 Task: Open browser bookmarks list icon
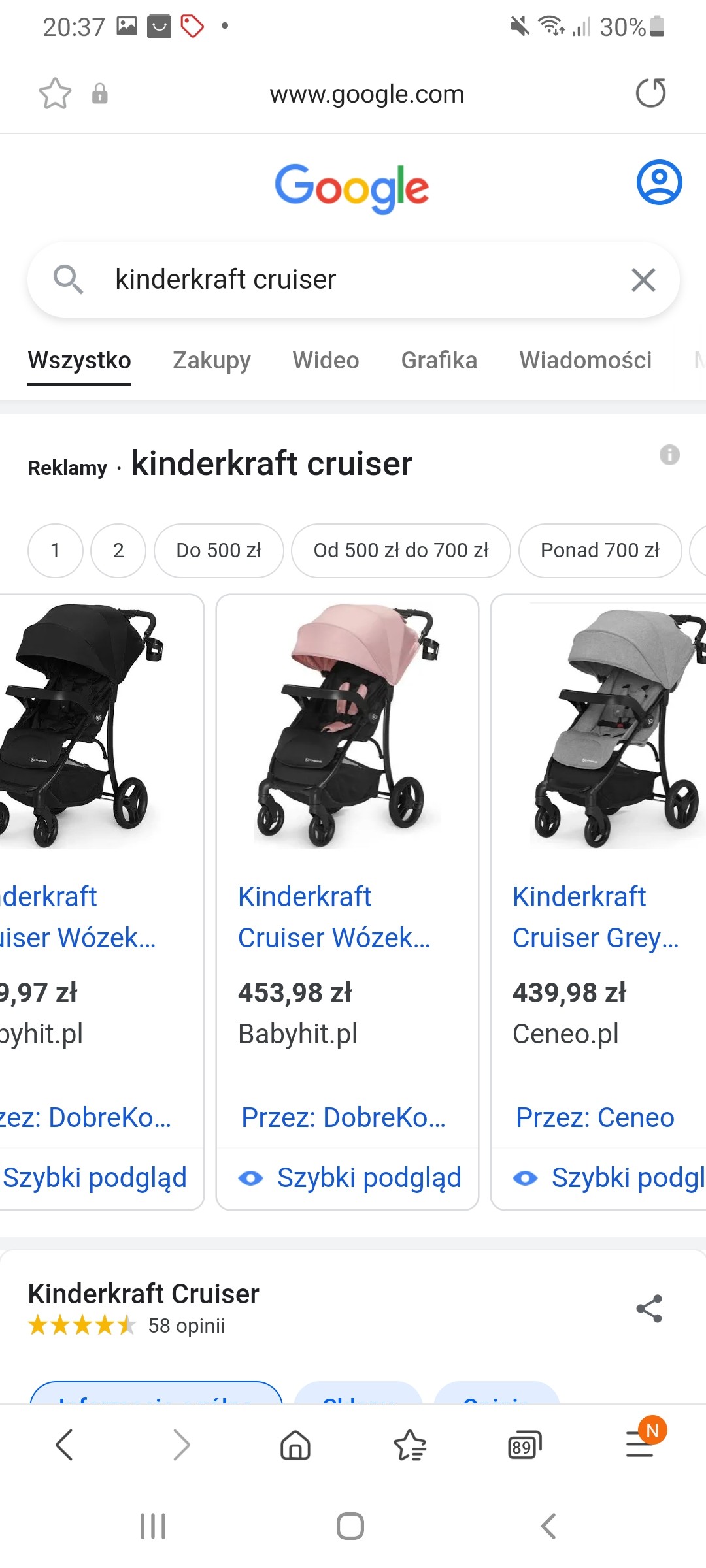click(410, 1445)
